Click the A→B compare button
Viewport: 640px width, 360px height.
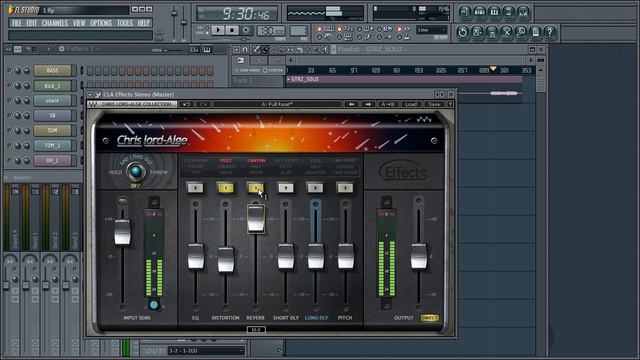(x=388, y=104)
